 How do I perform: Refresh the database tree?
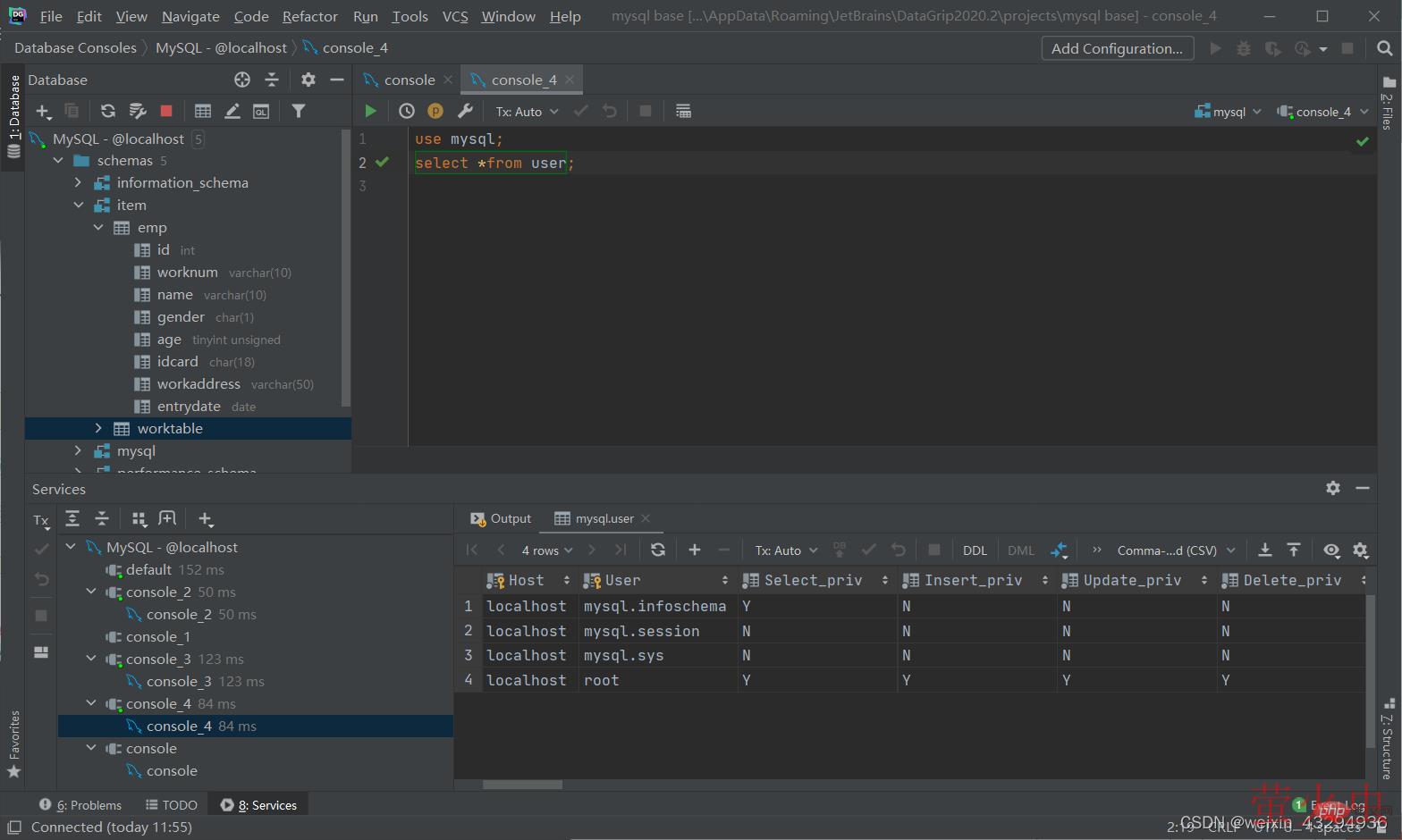tap(108, 111)
